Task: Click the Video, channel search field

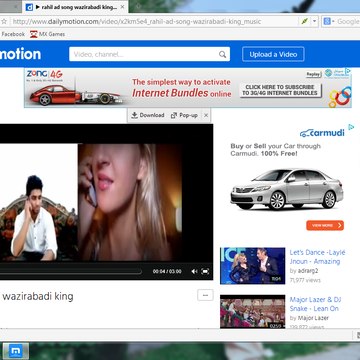Action: pos(149,54)
